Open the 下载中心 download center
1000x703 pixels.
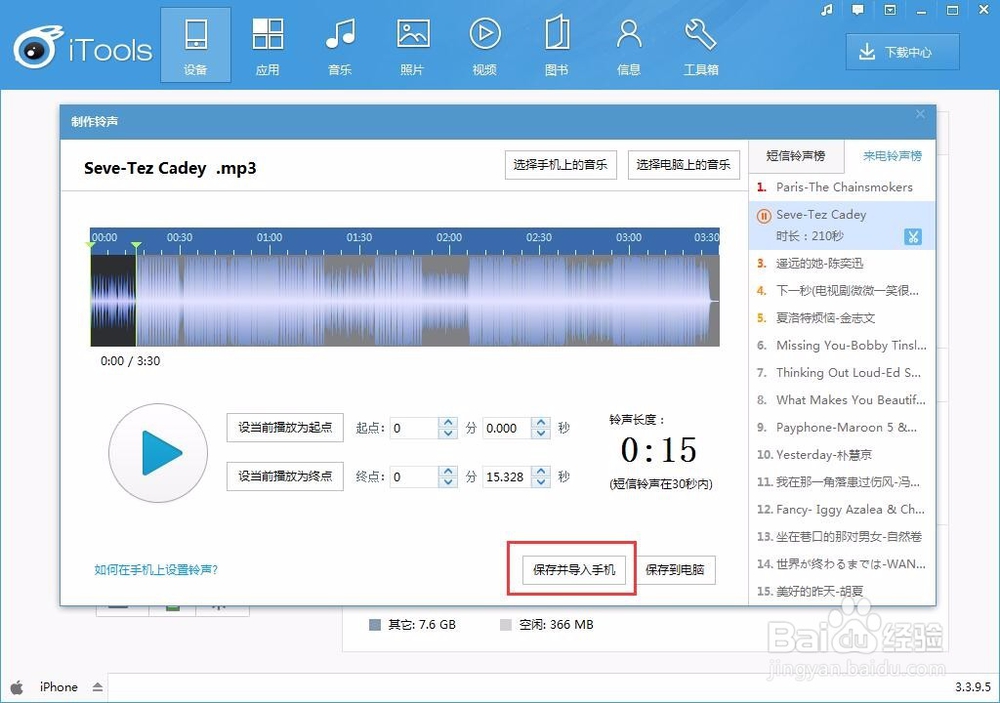(x=902, y=51)
